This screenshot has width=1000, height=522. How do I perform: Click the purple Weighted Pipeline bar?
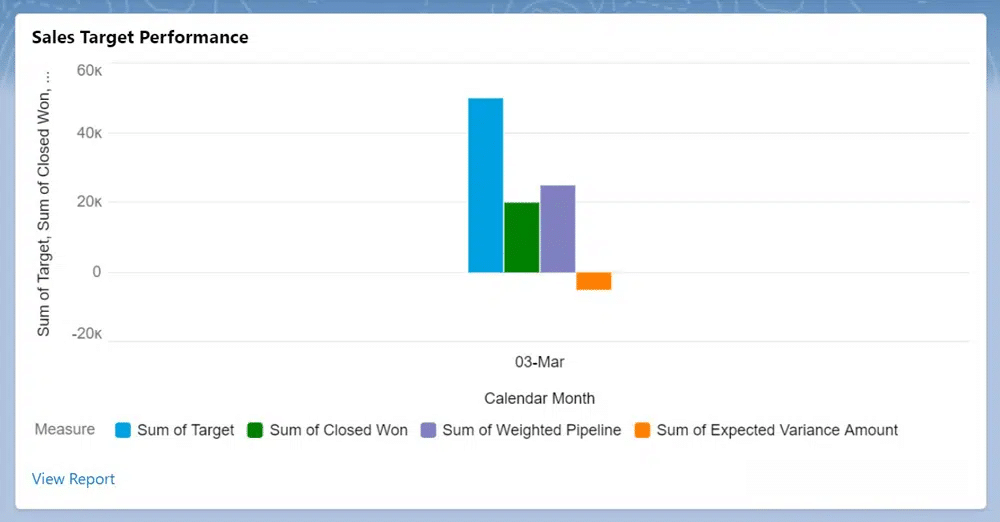557,229
